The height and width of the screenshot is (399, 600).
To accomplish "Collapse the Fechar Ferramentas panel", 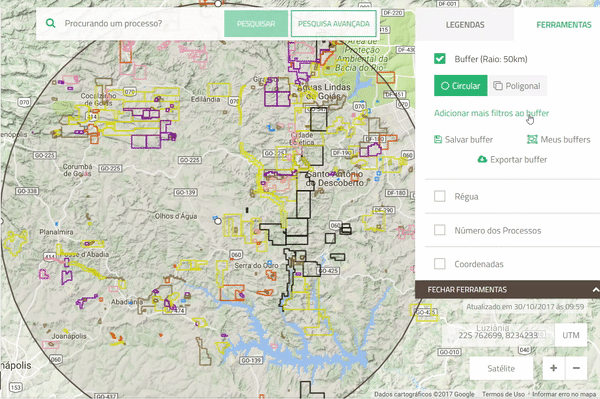I will pos(507,290).
